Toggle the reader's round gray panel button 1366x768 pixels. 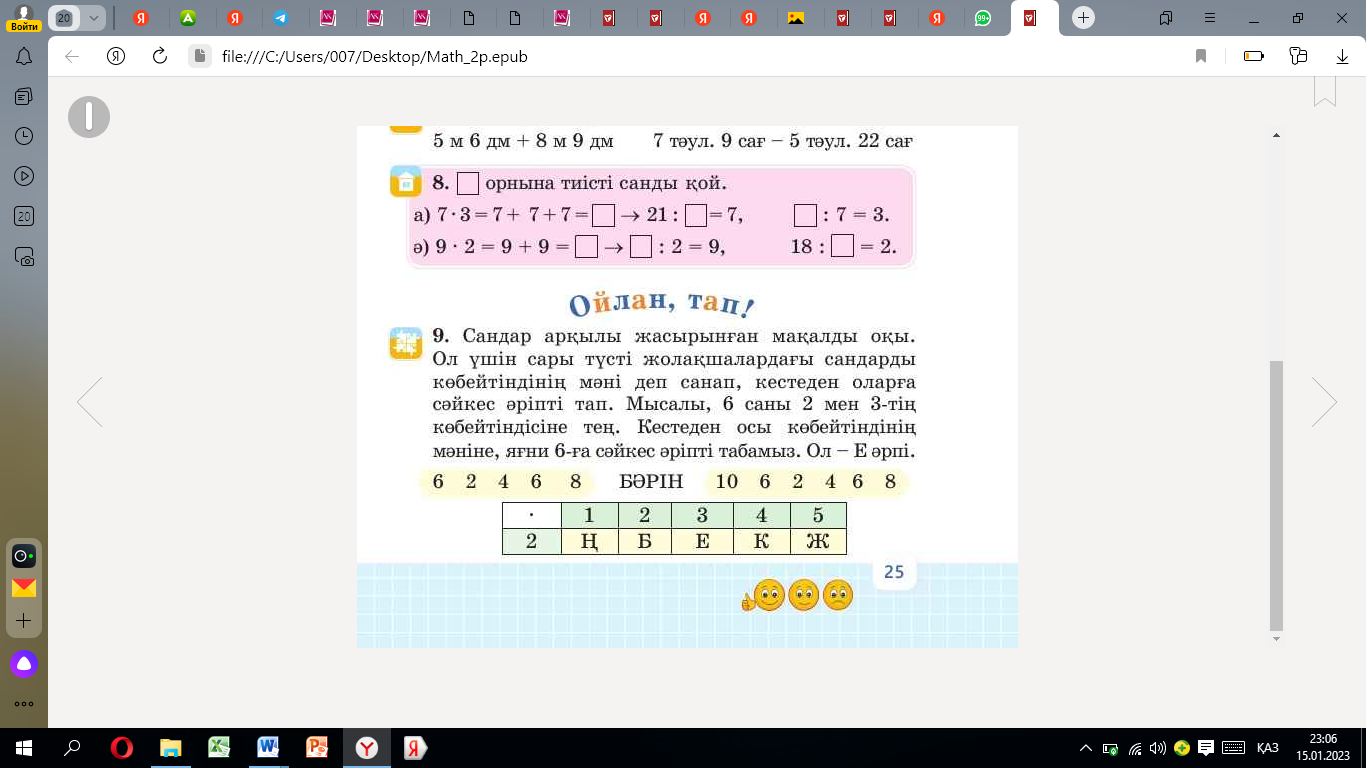[x=89, y=117]
